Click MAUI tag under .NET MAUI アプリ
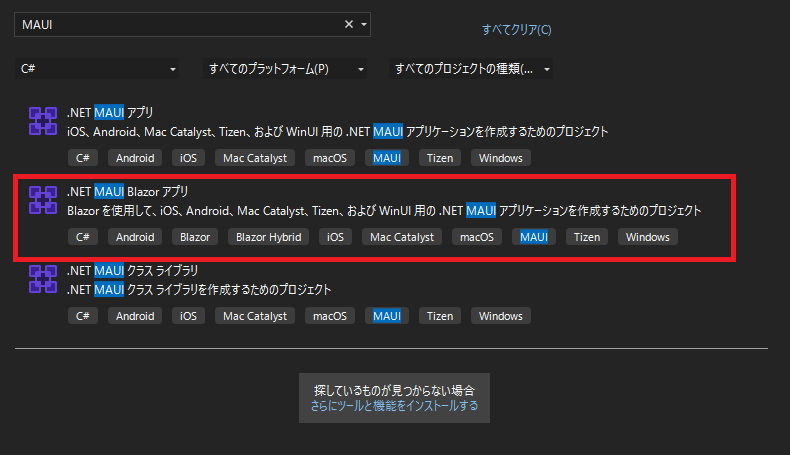 click(387, 158)
